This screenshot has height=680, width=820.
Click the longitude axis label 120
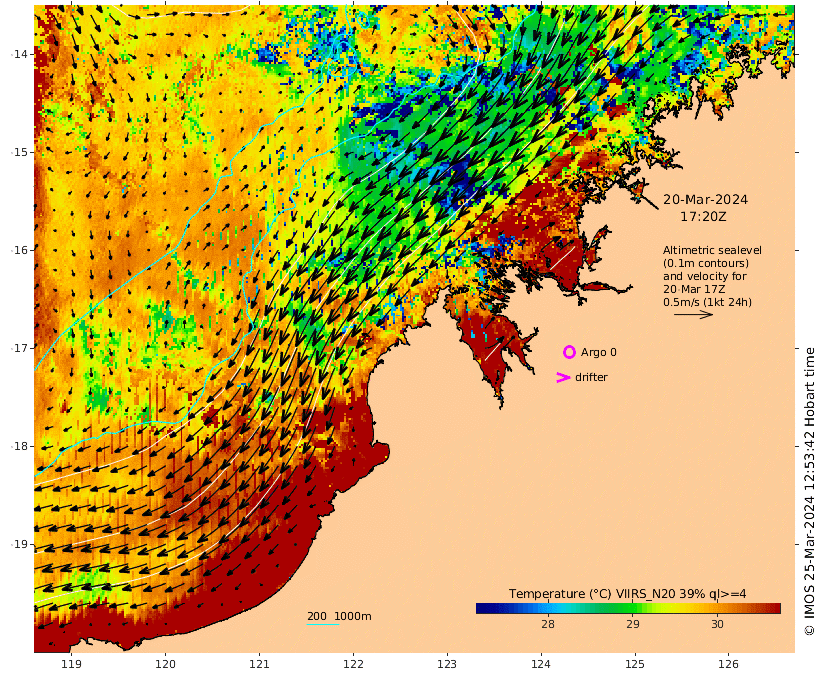pos(165,664)
